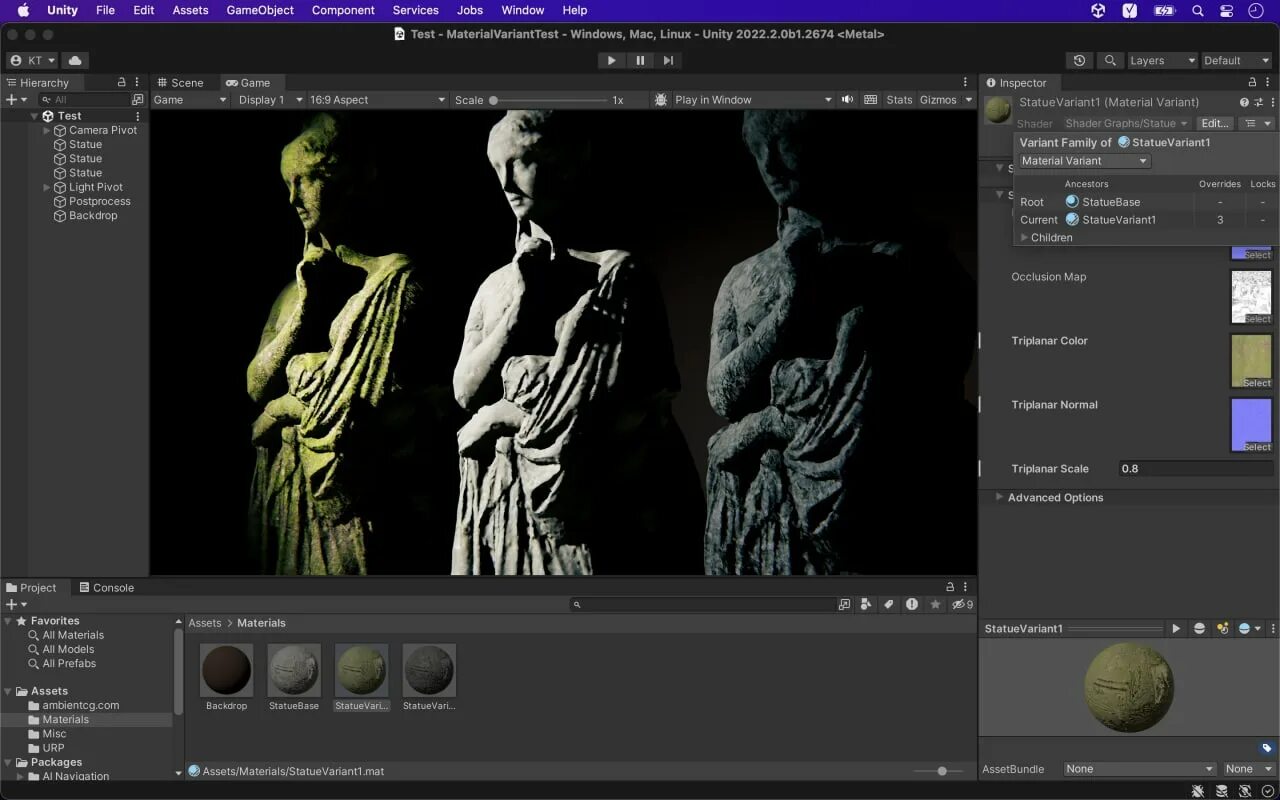Open the Undo History icon
1280x800 pixels.
coord(1079,60)
